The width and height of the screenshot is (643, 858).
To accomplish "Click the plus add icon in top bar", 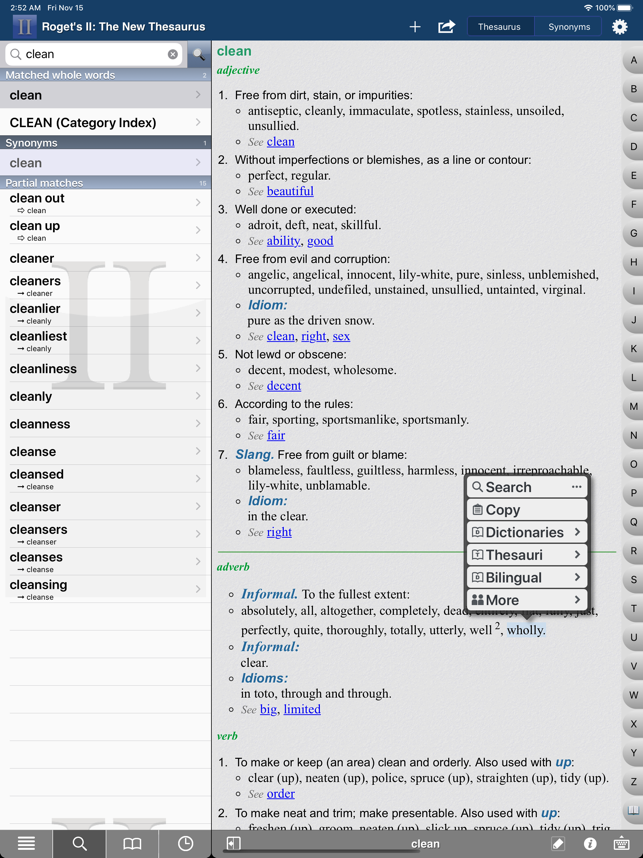I will 415,27.
